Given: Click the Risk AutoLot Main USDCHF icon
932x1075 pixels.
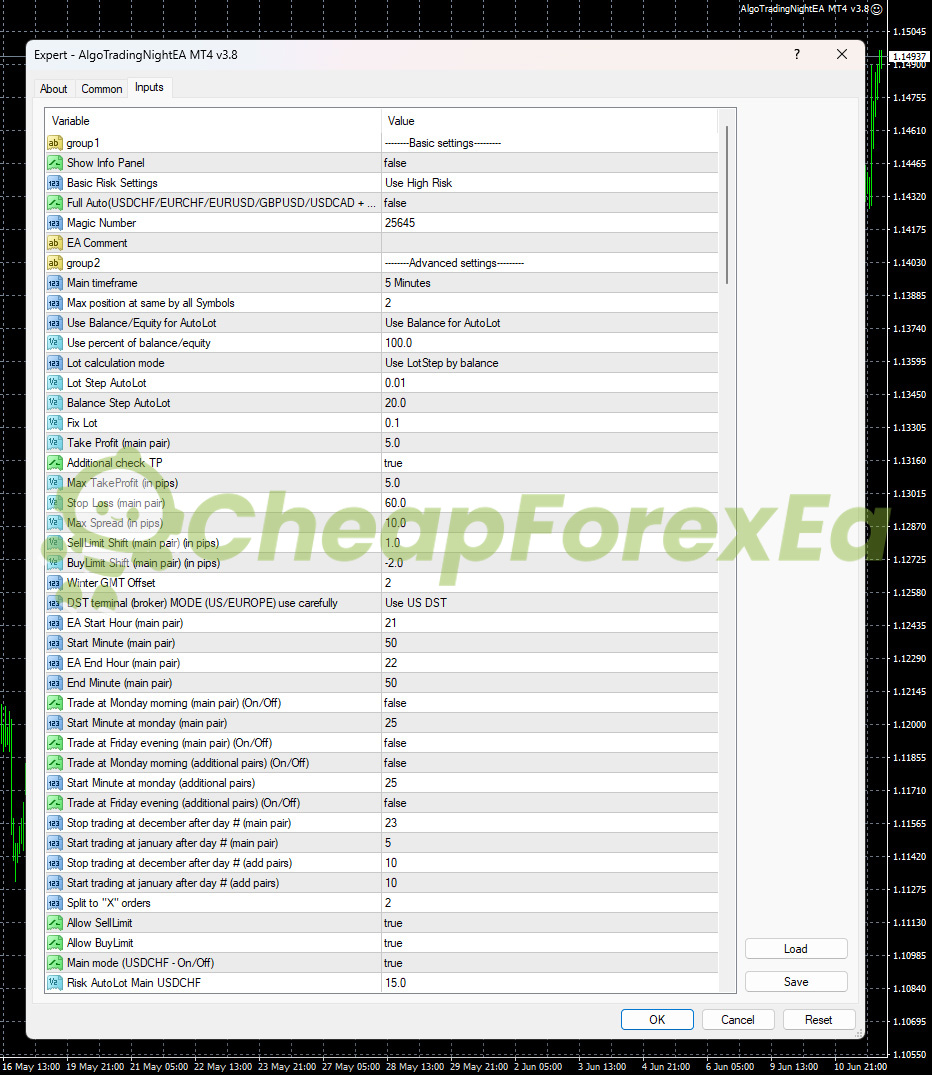Looking at the screenshot, I should click(x=55, y=983).
